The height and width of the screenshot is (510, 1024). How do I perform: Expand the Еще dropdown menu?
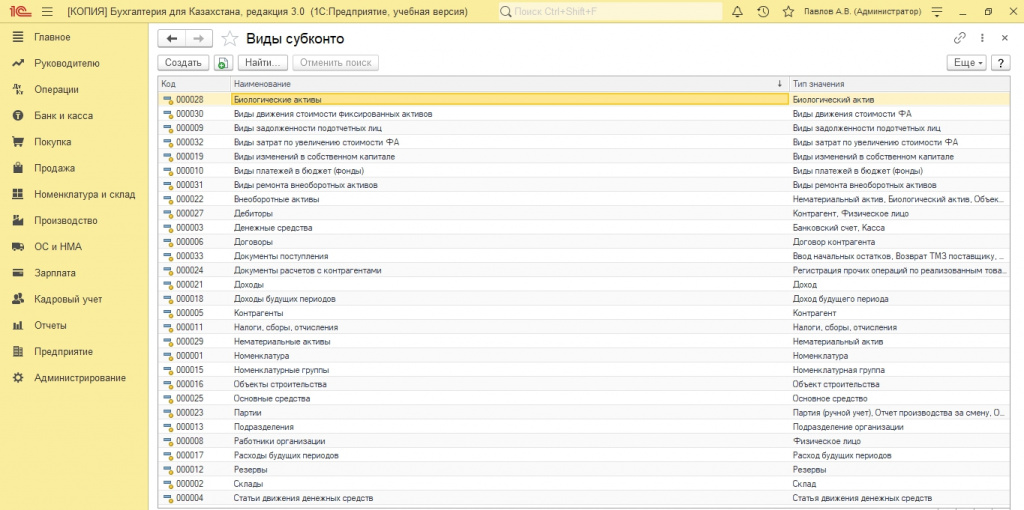968,63
